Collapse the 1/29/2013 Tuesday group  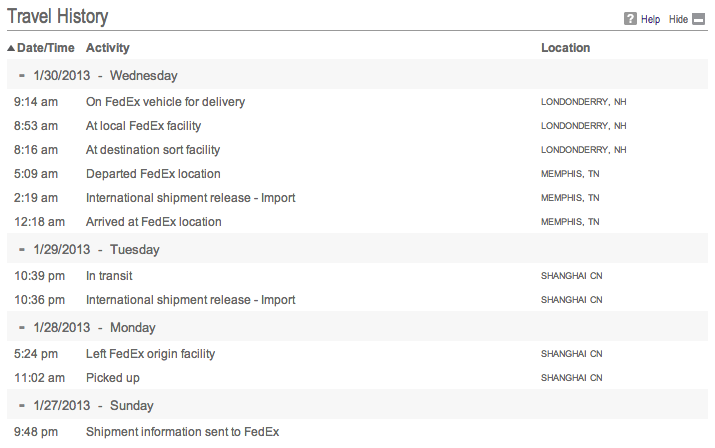pyautogui.click(x=22, y=249)
